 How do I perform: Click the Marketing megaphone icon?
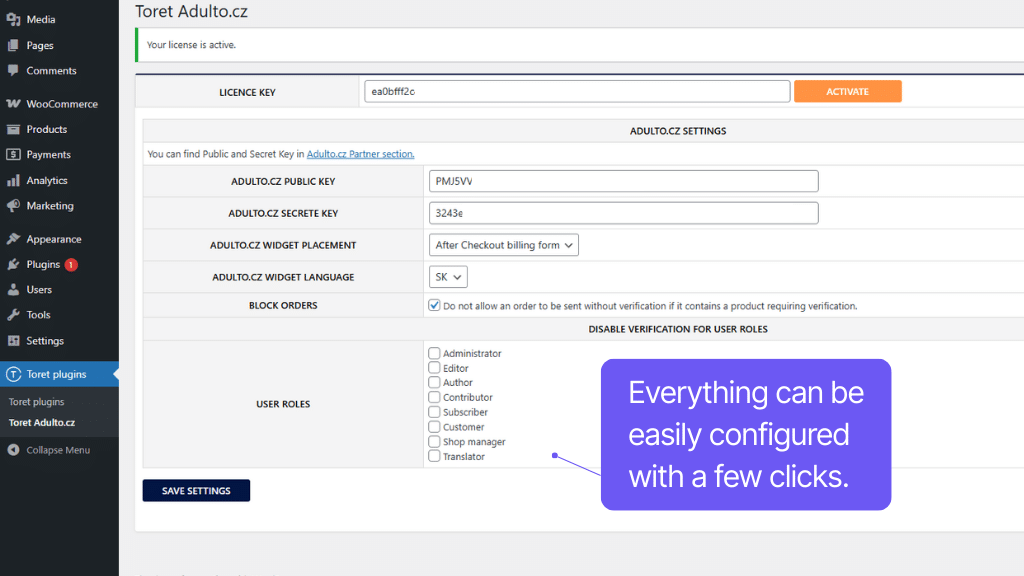click(x=13, y=206)
